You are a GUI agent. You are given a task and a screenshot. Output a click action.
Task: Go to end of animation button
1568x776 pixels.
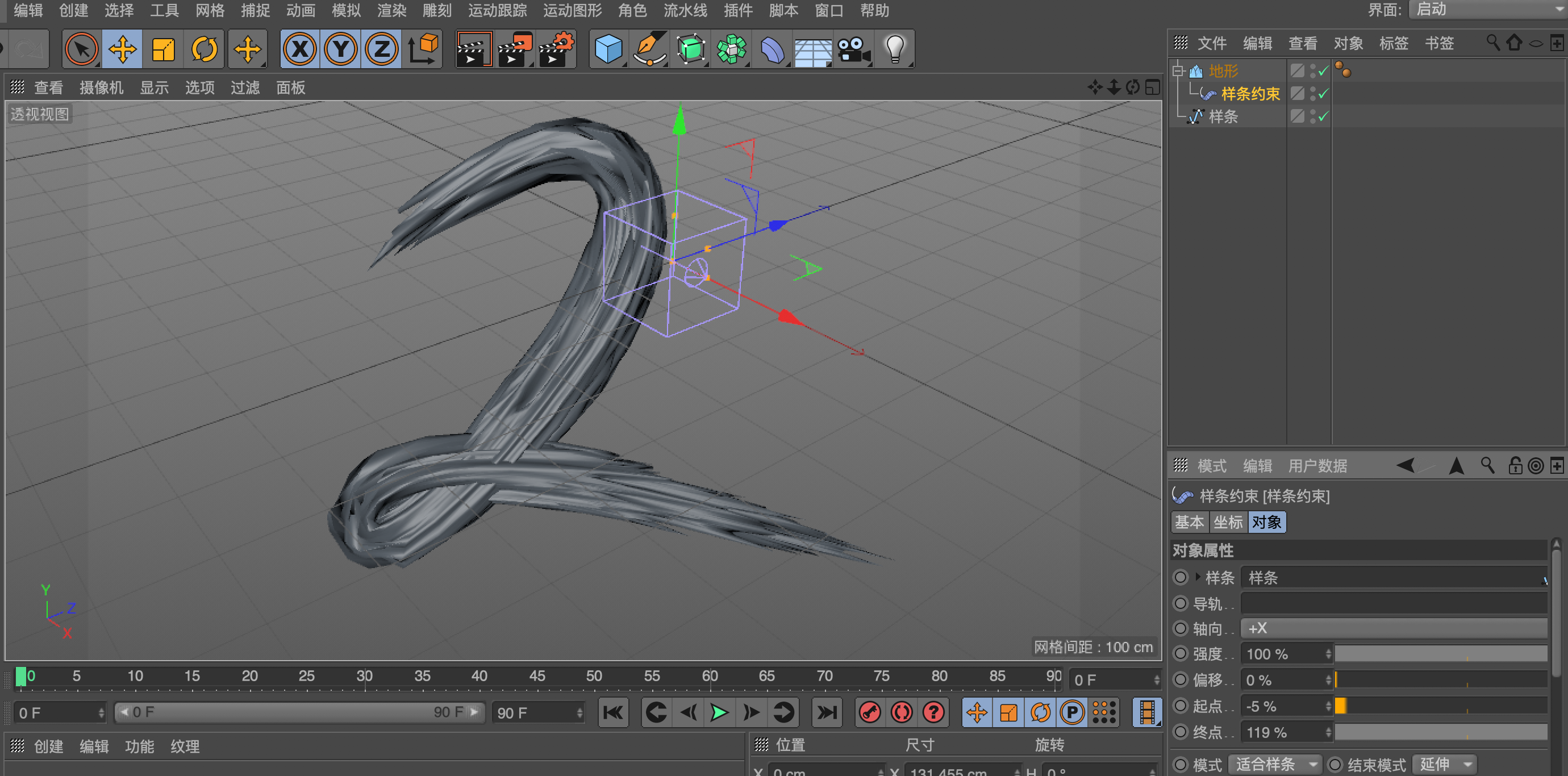827,712
